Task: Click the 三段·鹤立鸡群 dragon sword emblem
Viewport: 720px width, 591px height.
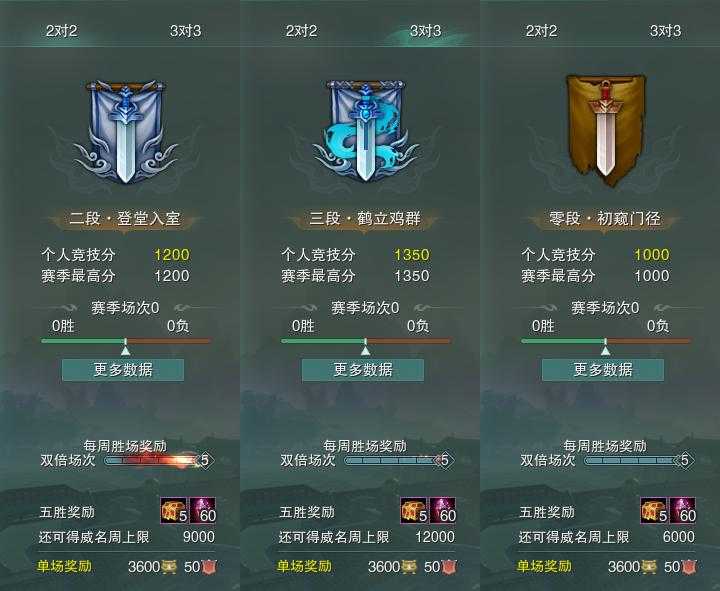Action: (365, 131)
